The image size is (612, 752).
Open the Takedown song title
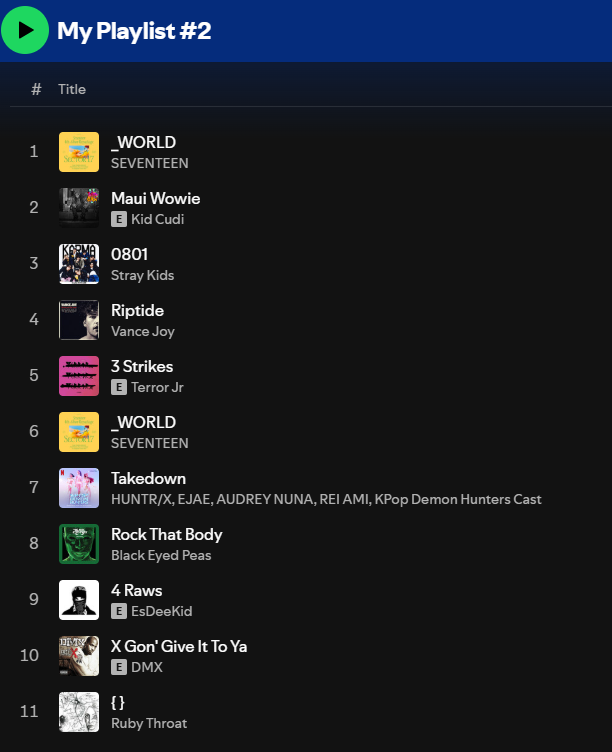coord(148,479)
